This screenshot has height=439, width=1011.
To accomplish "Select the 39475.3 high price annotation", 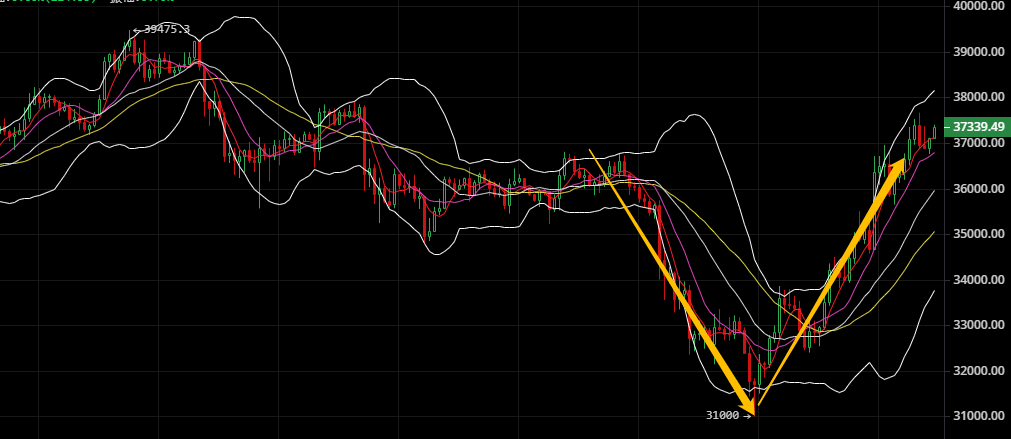I will click(161, 29).
